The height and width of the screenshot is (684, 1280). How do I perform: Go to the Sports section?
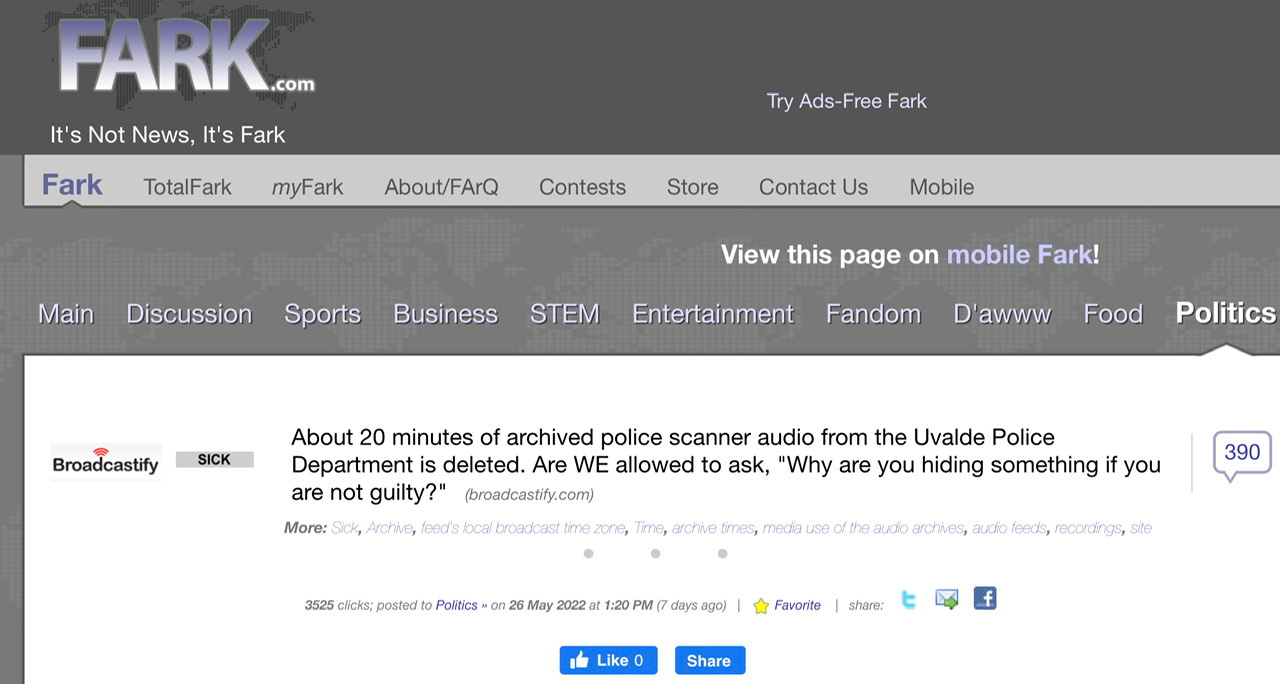pyautogui.click(x=322, y=314)
